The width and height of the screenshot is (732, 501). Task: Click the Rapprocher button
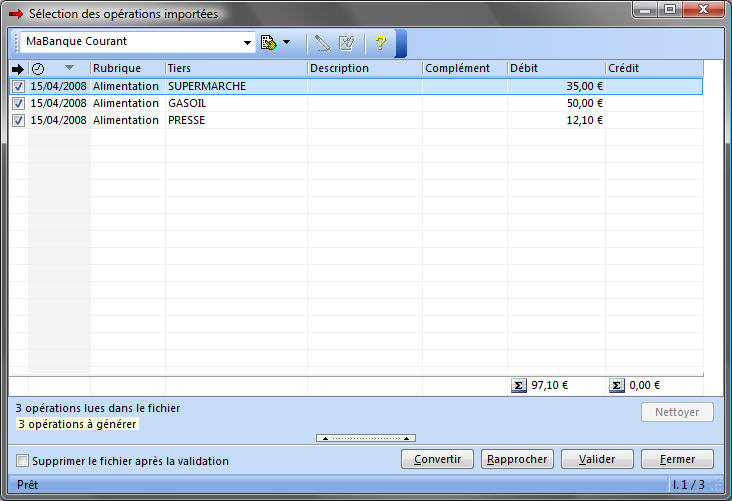(516, 459)
